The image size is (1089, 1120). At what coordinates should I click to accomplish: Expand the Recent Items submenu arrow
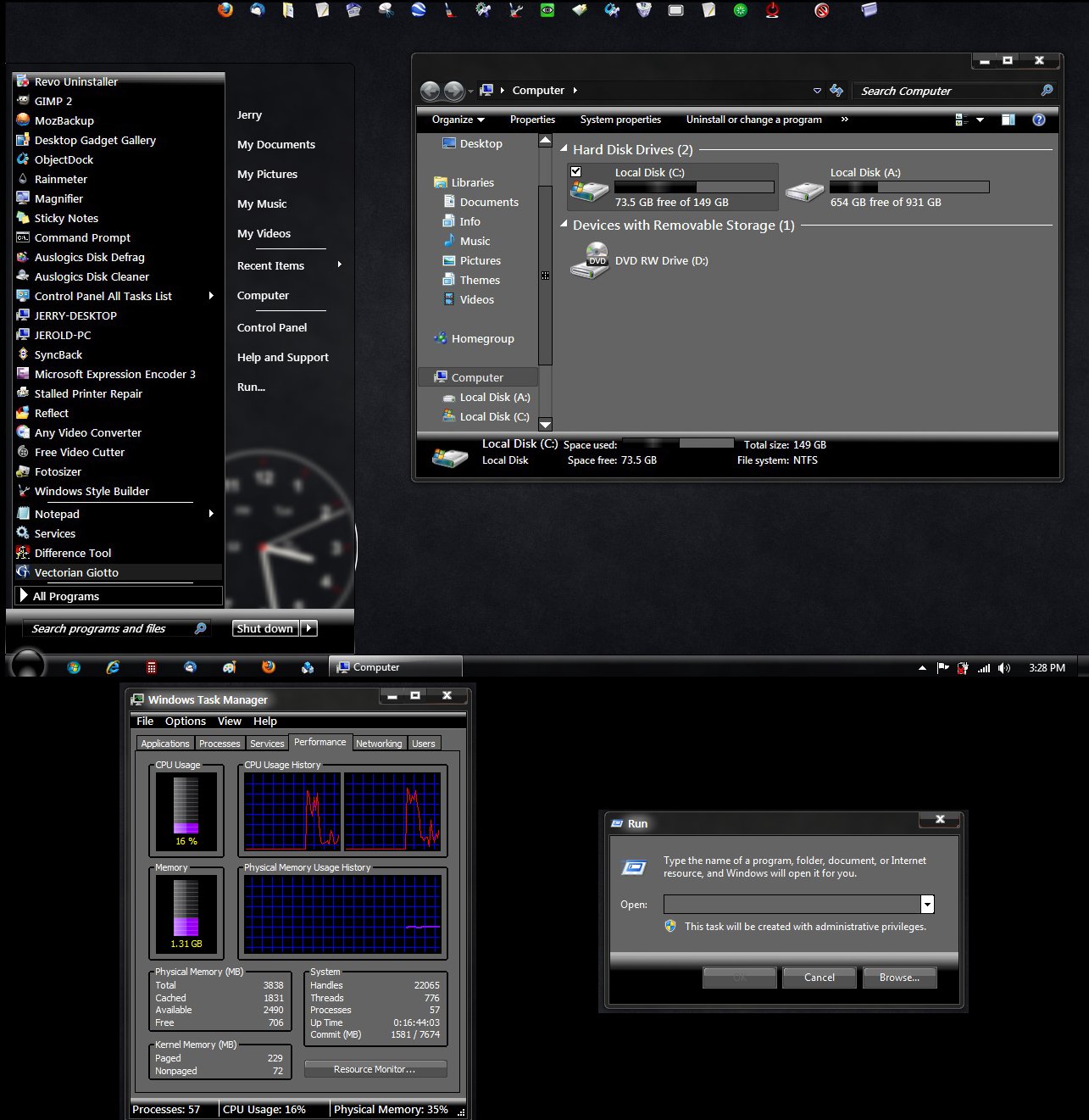340,265
